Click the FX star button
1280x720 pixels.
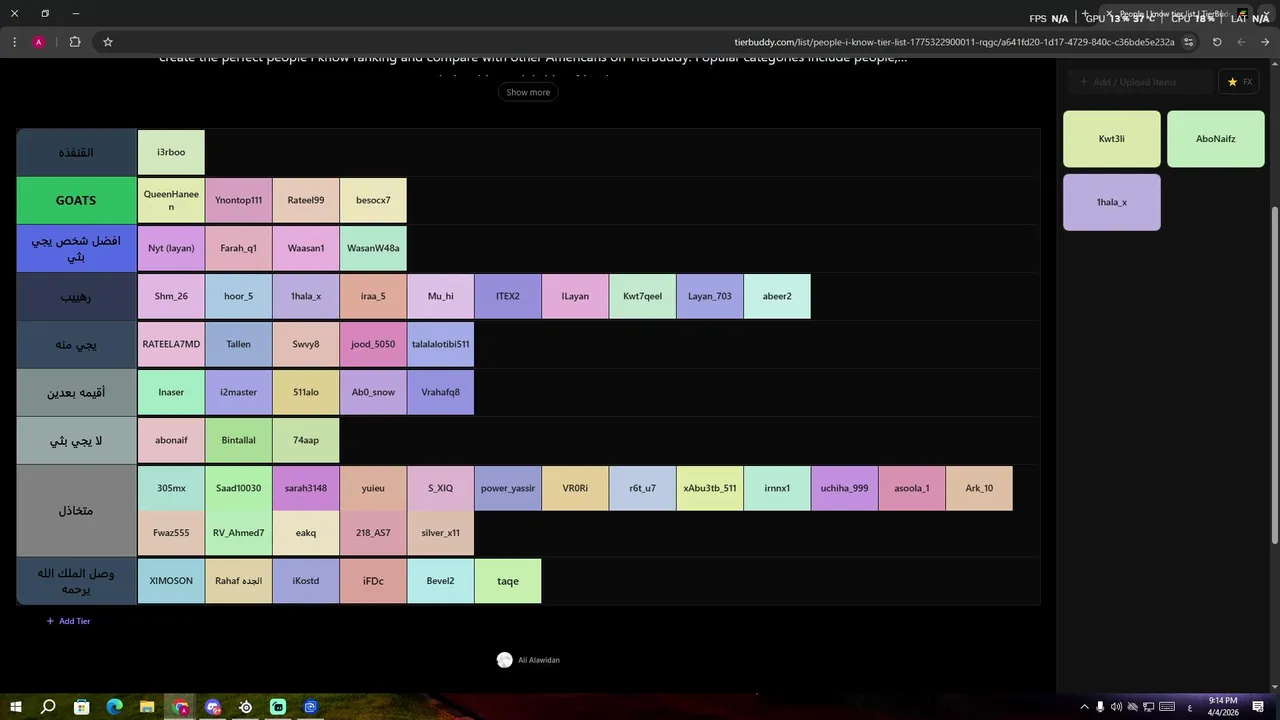click(1239, 82)
